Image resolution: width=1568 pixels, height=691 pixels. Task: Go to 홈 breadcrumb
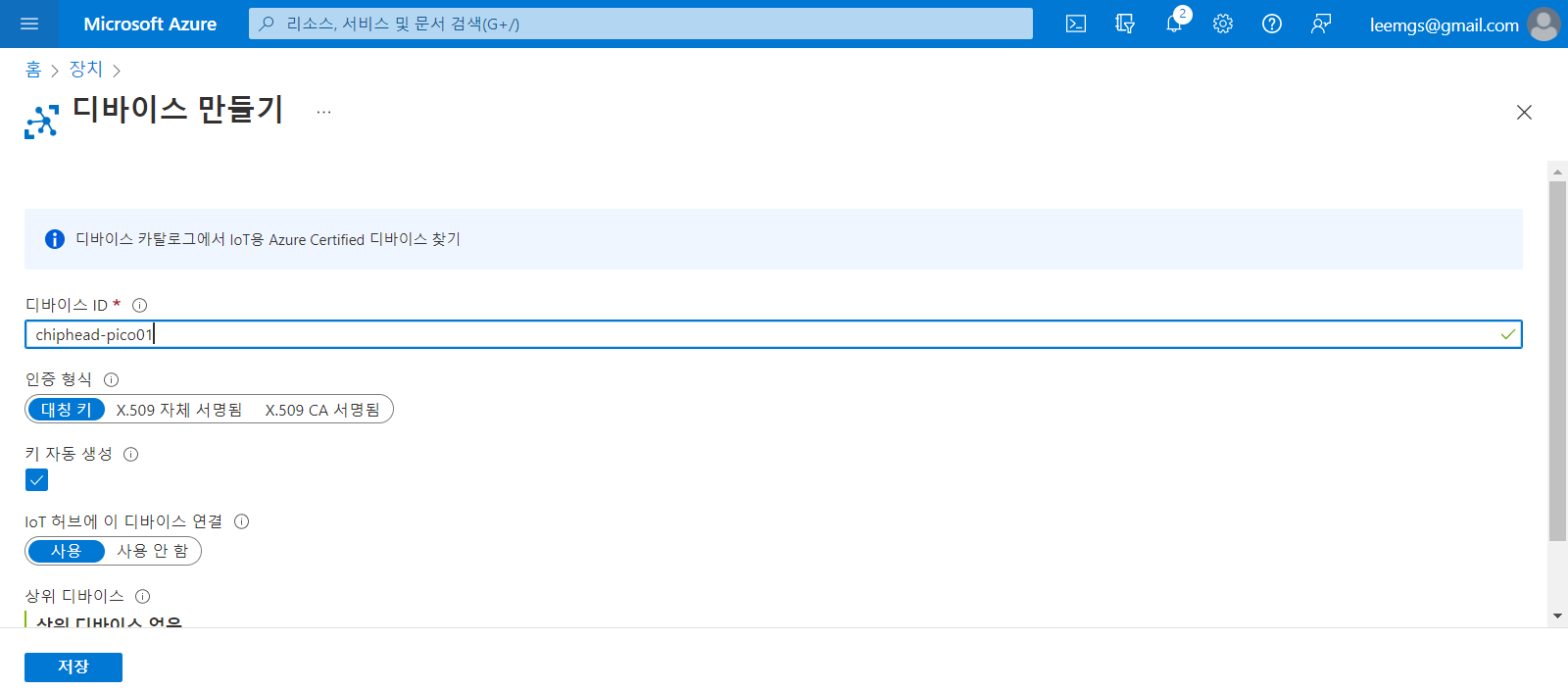pos(33,70)
